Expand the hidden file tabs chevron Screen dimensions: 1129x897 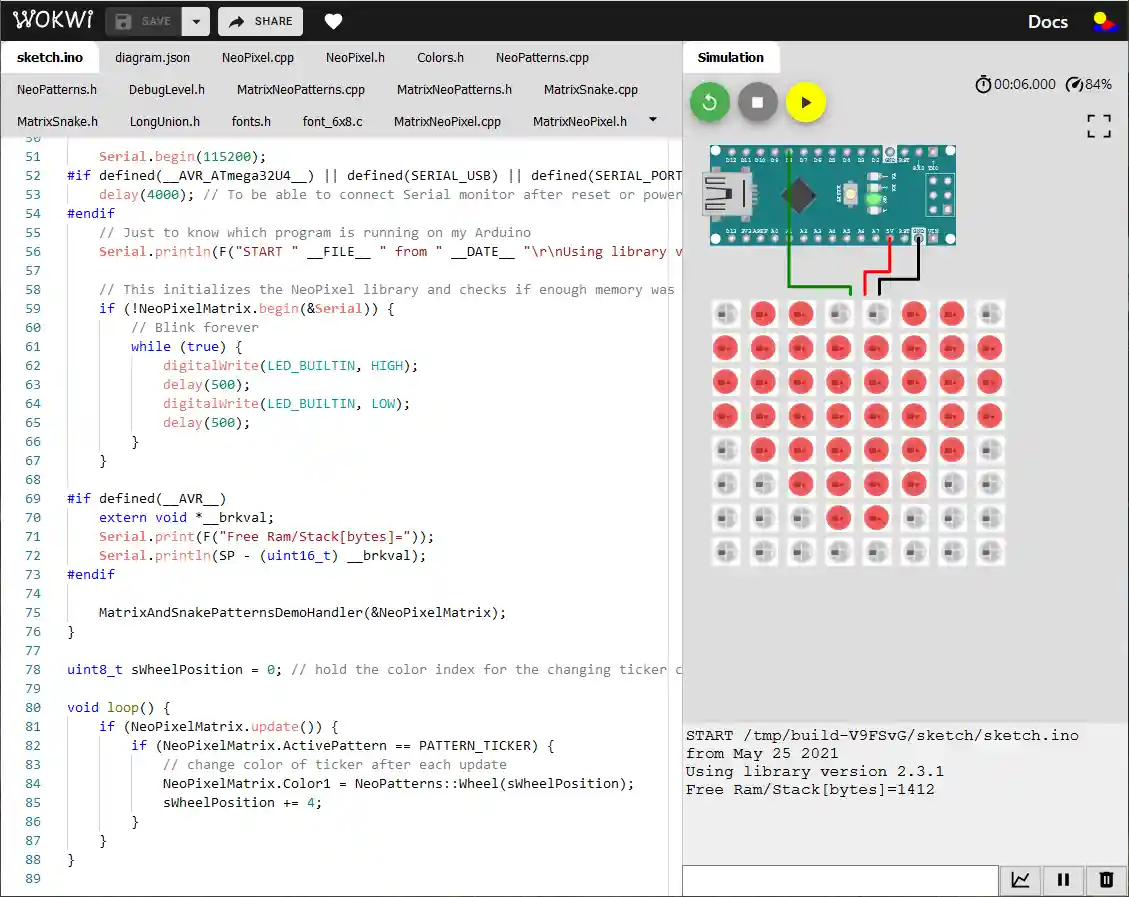pos(654,120)
